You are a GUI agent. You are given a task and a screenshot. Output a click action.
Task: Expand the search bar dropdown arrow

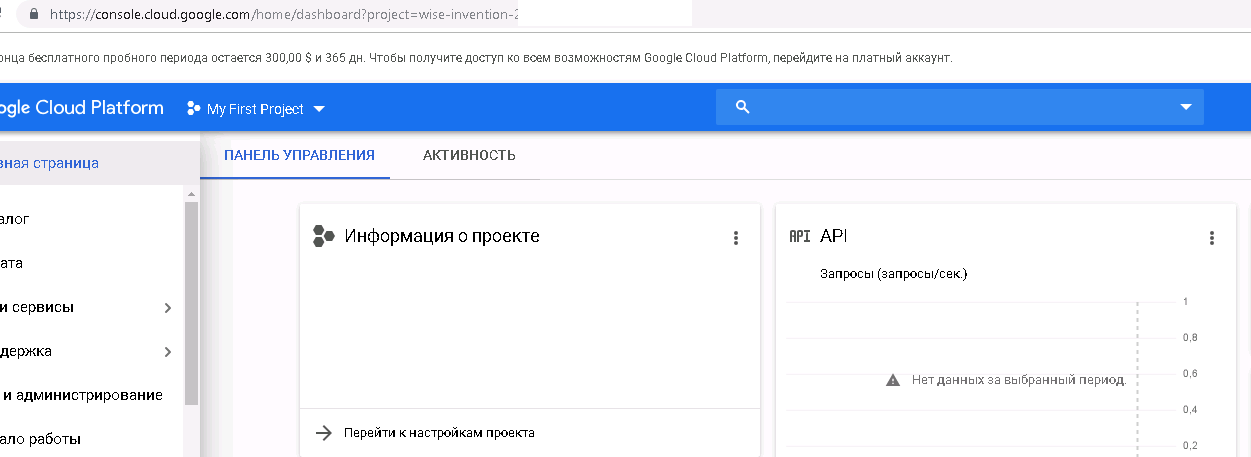[x=1186, y=107]
